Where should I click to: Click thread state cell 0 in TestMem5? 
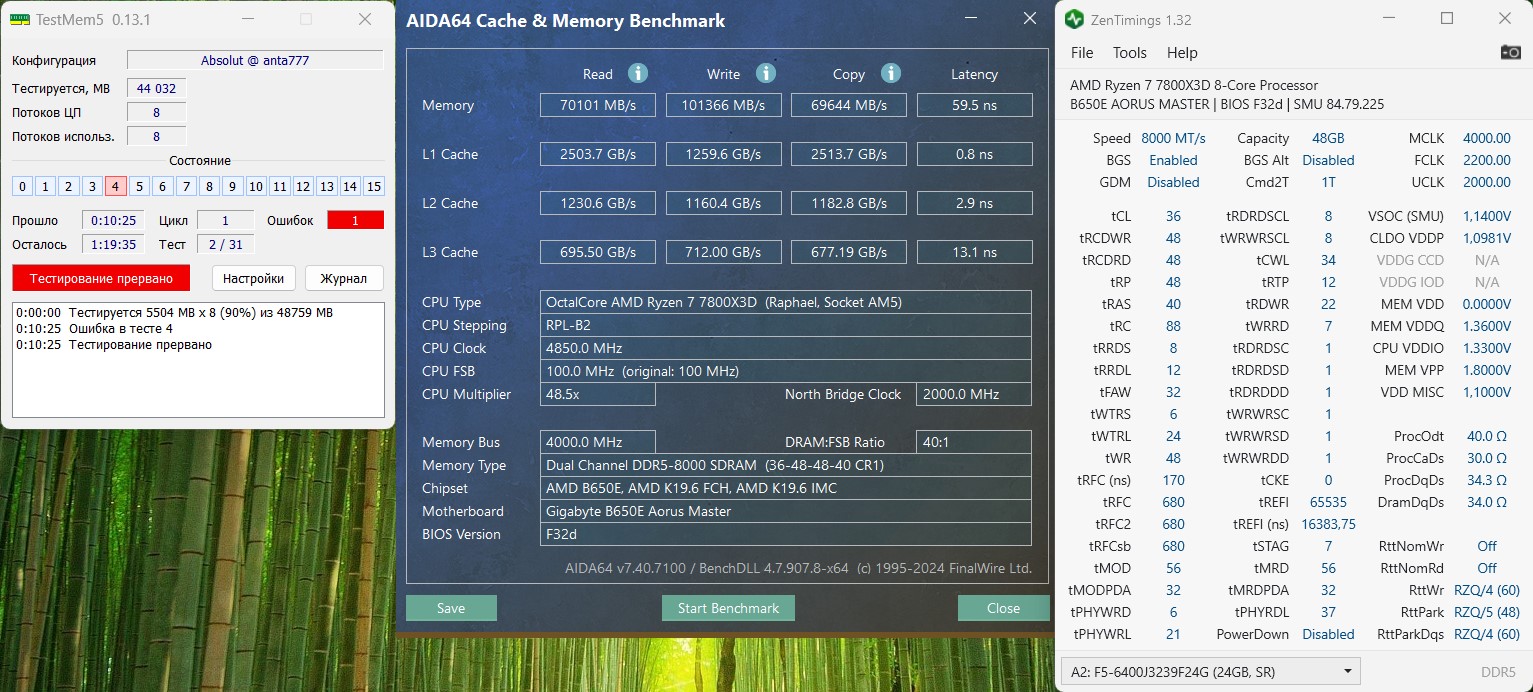click(x=22, y=186)
